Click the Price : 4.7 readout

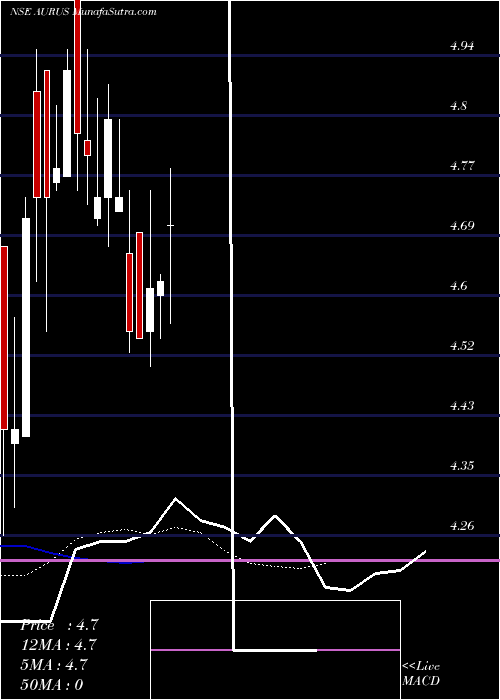pos(59,625)
